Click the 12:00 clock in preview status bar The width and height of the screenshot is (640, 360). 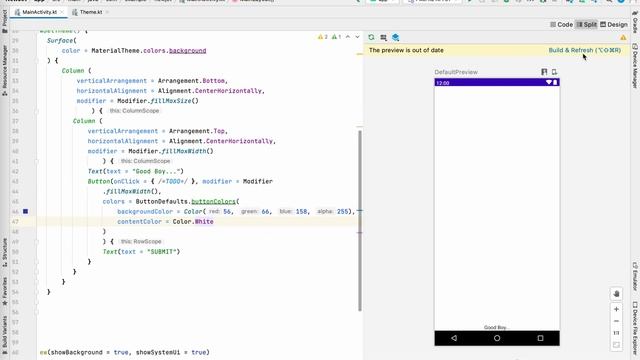442,83
